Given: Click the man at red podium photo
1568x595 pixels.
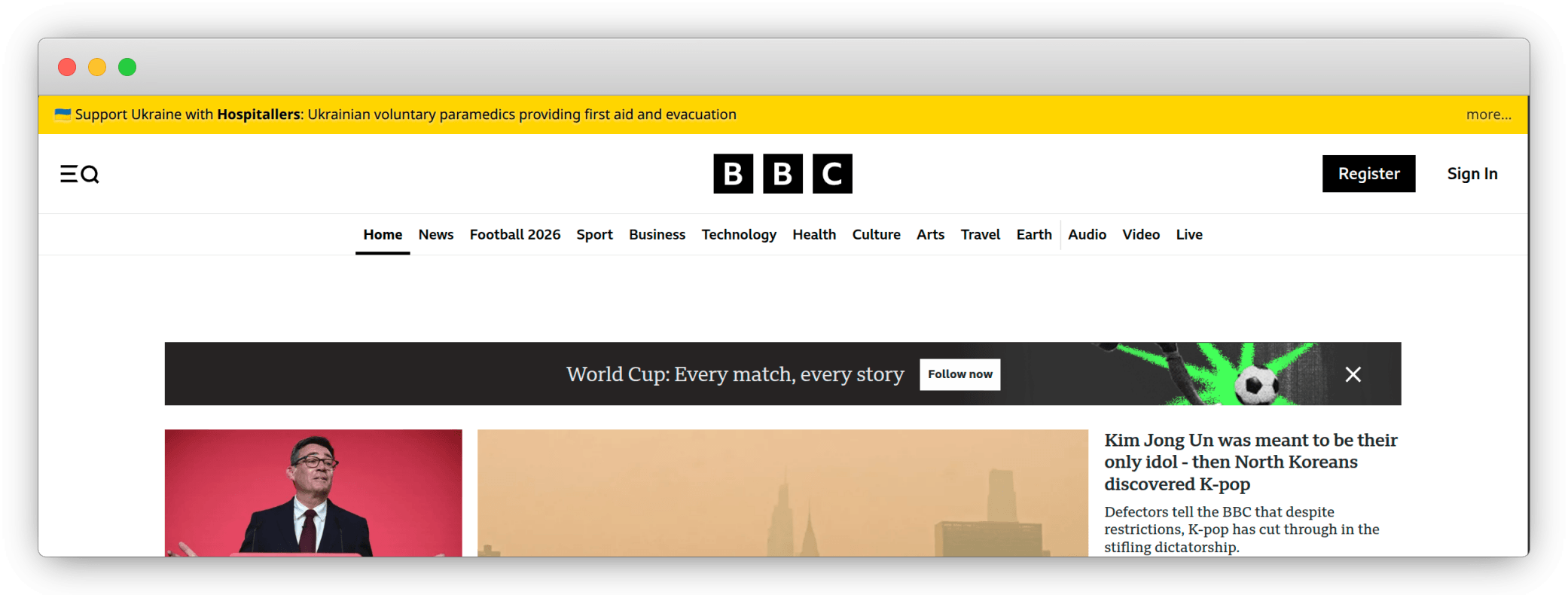Looking at the screenshot, I should click(x=313, y=493).
